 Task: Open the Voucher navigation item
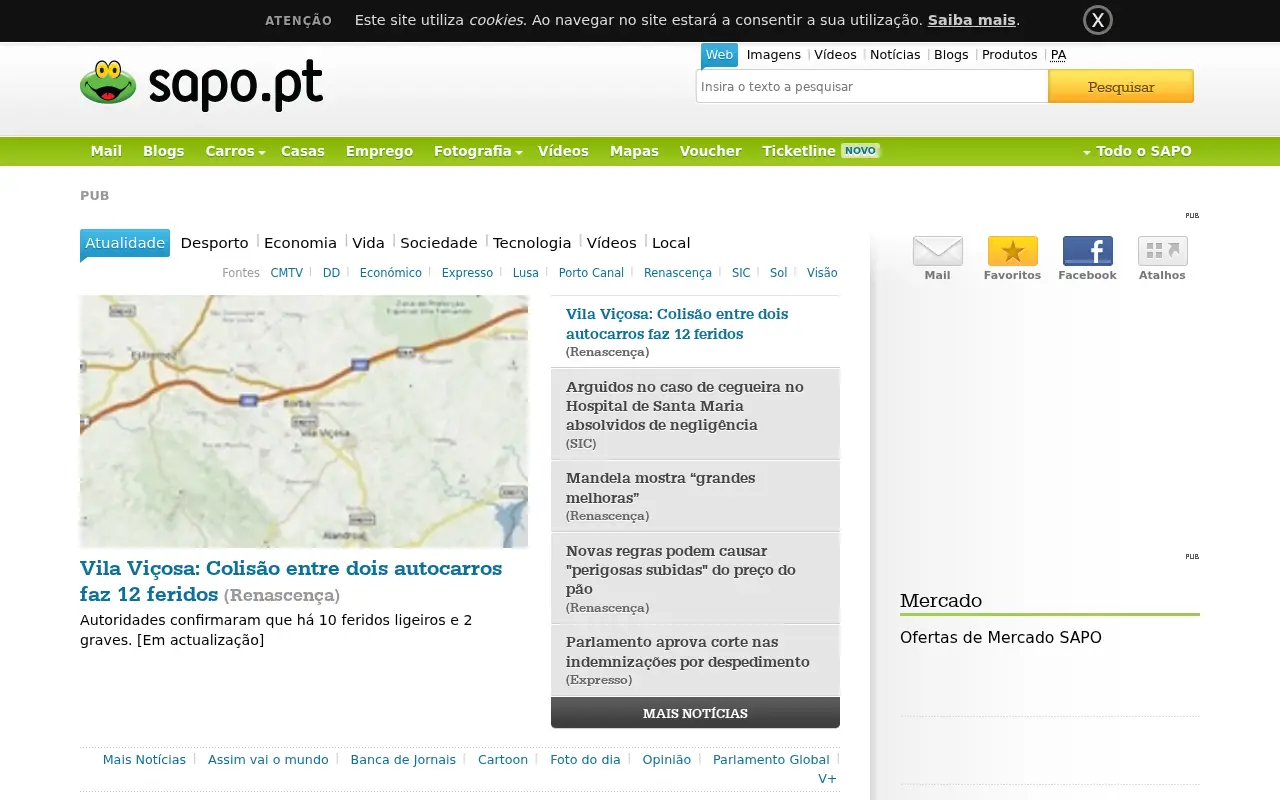(x=711, y=151)
